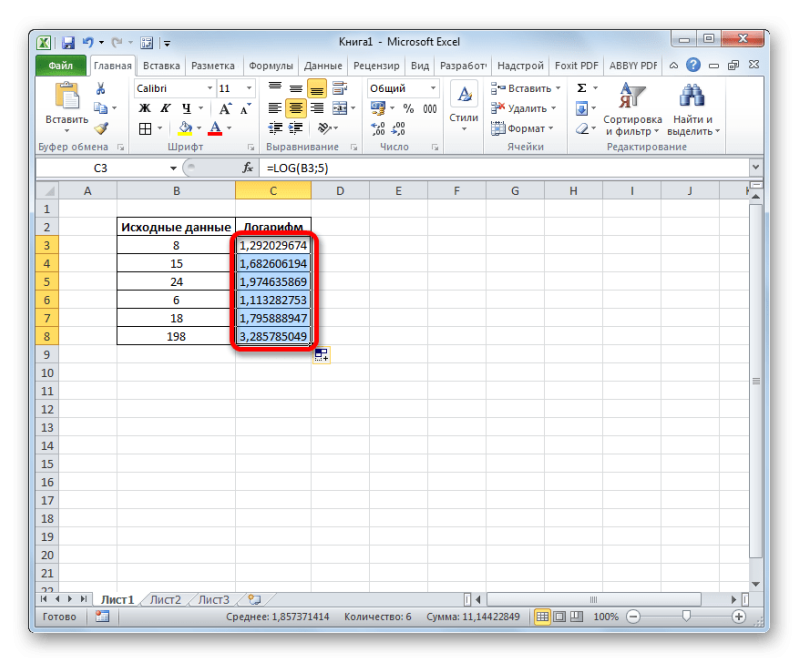Open Excel Help question mark icon
The image size is (800, 663).
point(693,65)
